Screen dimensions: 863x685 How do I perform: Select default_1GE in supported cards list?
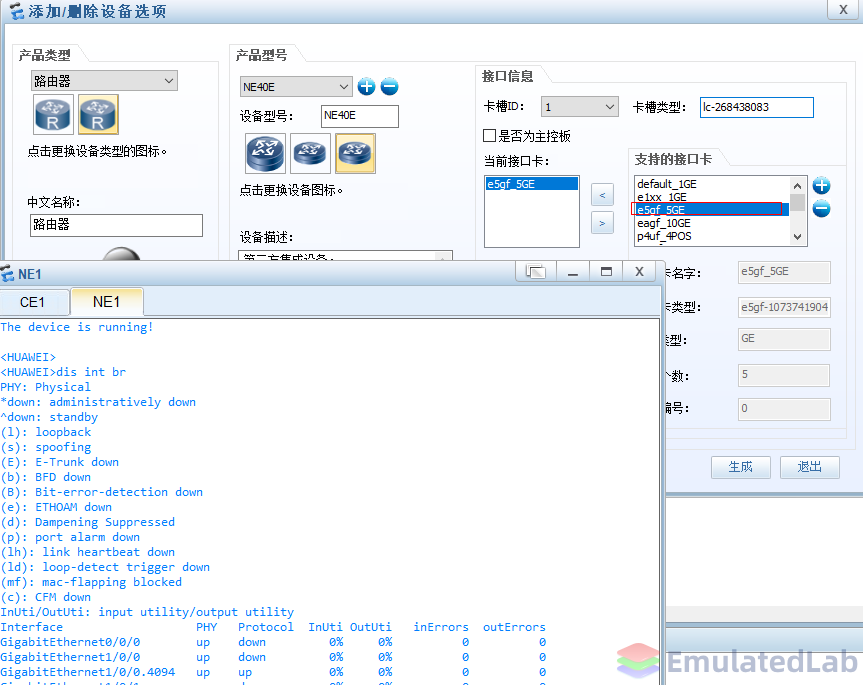(712, 184)
